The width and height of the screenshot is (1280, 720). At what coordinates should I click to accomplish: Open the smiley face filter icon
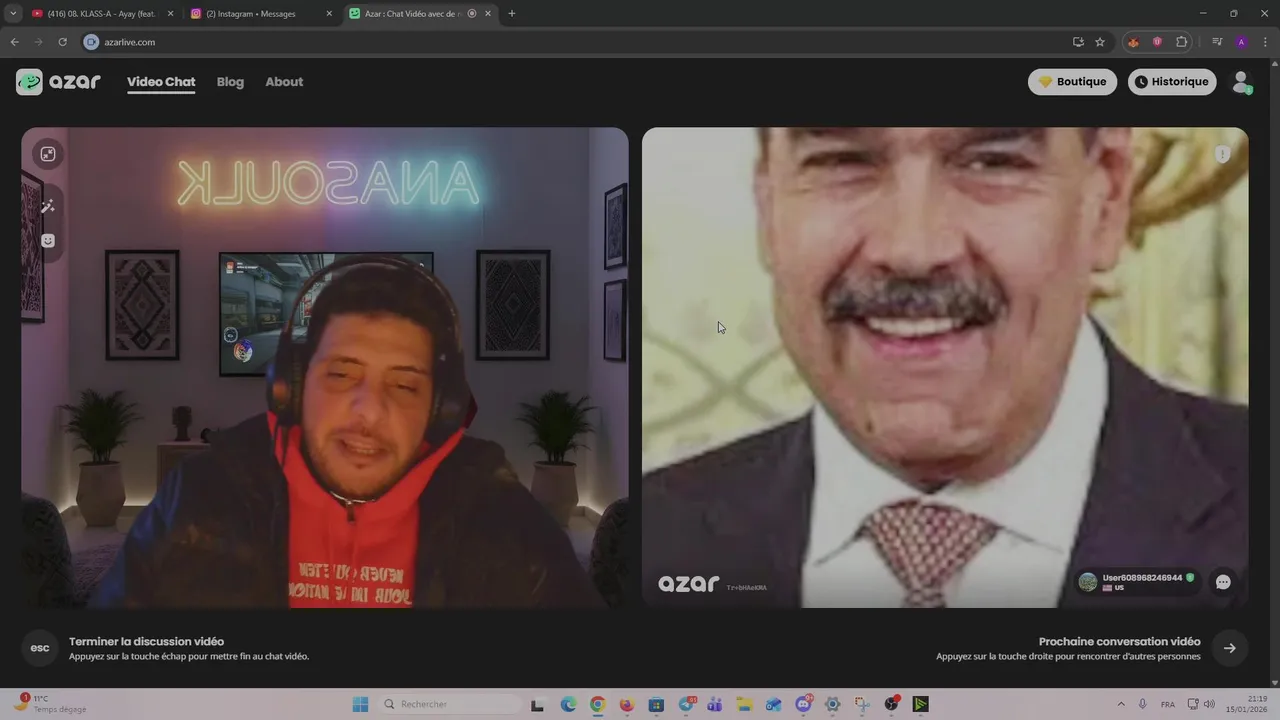47,241
